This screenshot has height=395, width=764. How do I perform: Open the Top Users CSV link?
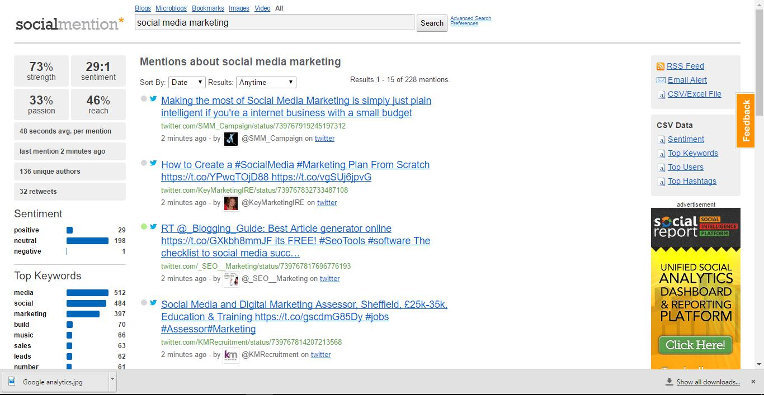click(x=686, y=168)
